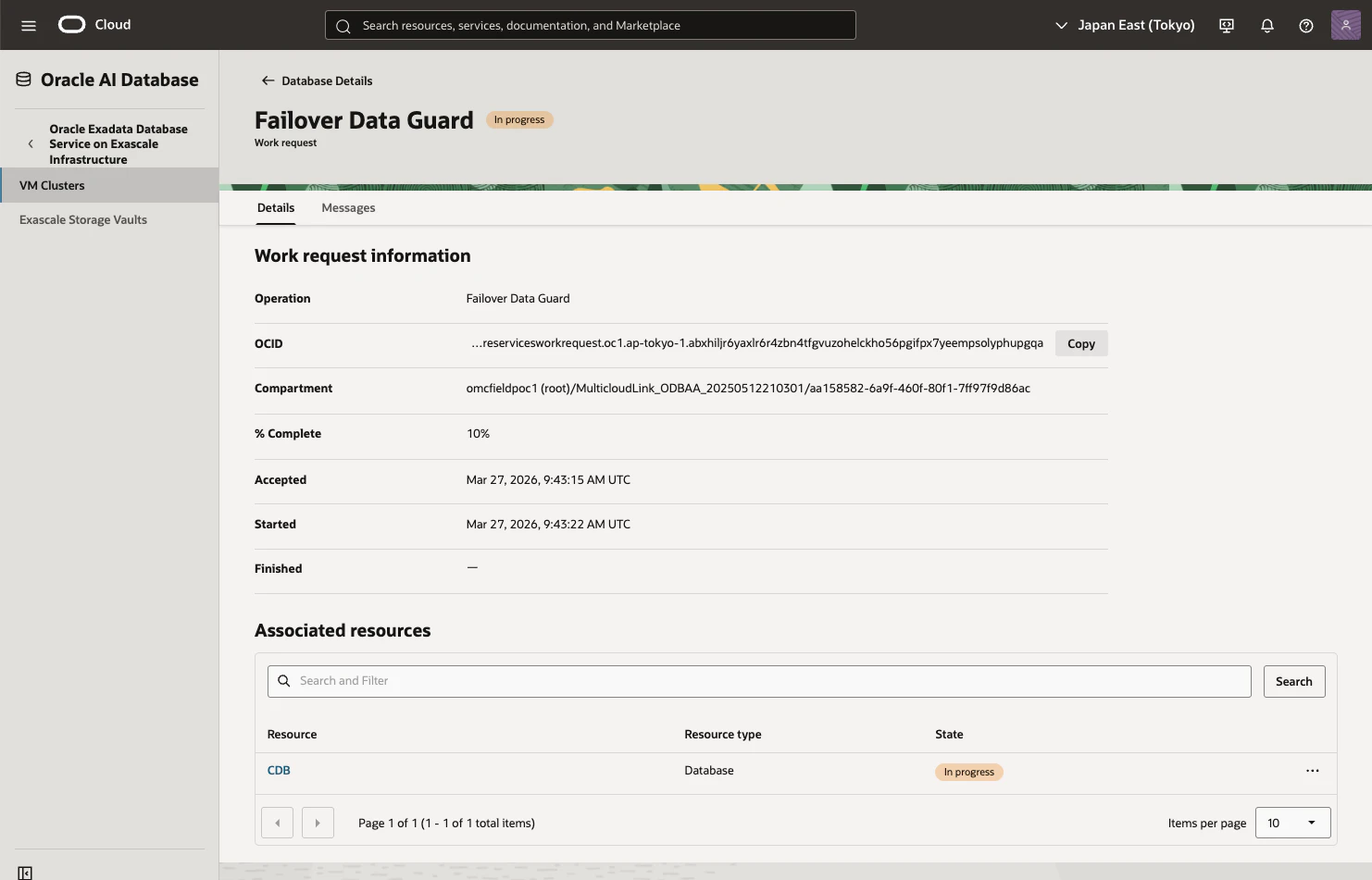Open the help question mark menu
The image size is (1372, 880).
(1306, 26)
